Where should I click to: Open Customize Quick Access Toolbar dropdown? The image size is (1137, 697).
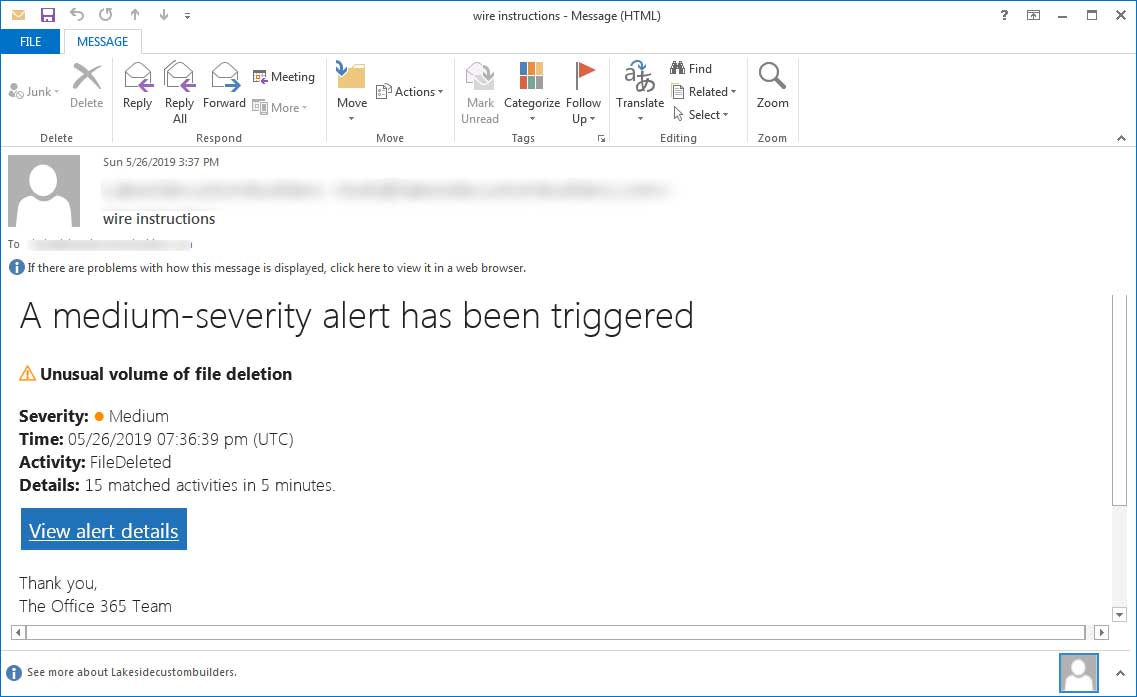pyautogui.click(x=187, y=15)
